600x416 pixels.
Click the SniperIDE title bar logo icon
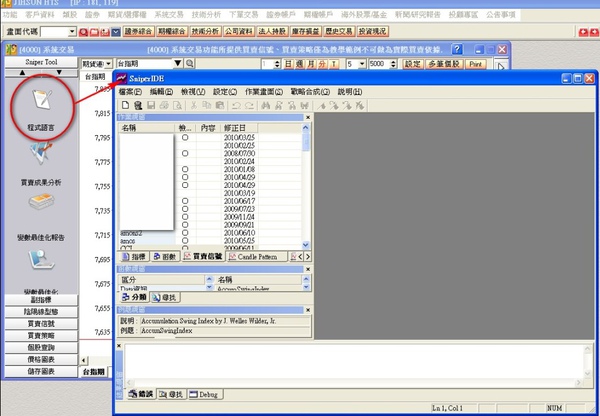pos(122,78)
